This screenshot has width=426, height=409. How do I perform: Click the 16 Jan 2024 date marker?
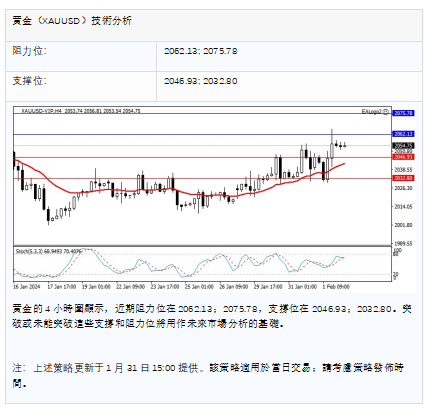(27, 286)
